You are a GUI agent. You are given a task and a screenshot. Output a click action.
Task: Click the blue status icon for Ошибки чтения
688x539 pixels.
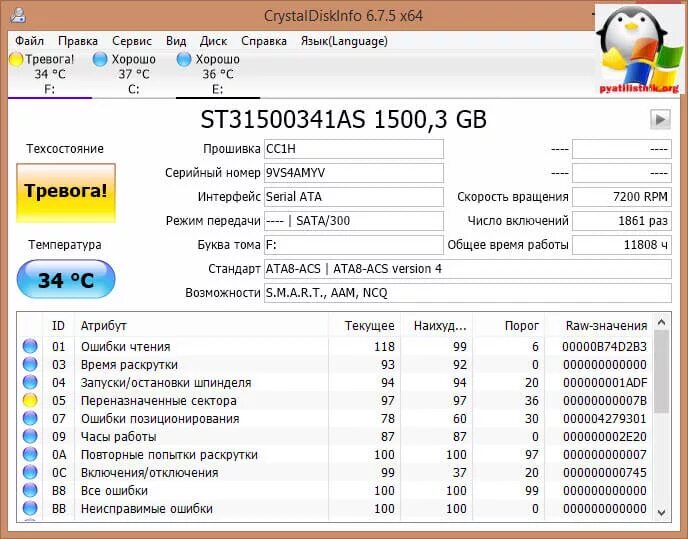[x=30, y=346]
